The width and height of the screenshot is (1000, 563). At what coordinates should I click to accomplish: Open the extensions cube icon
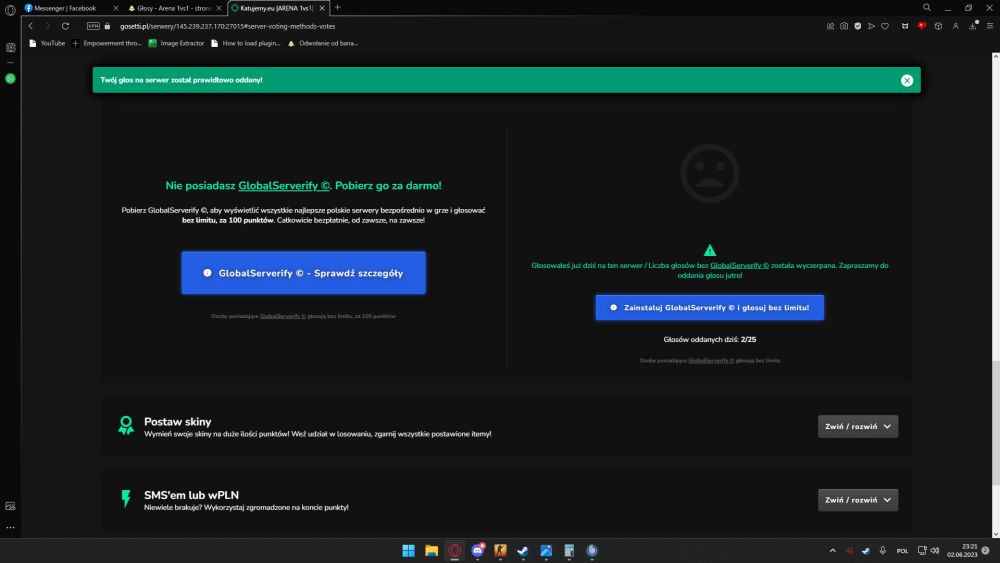tap(938, 26)
